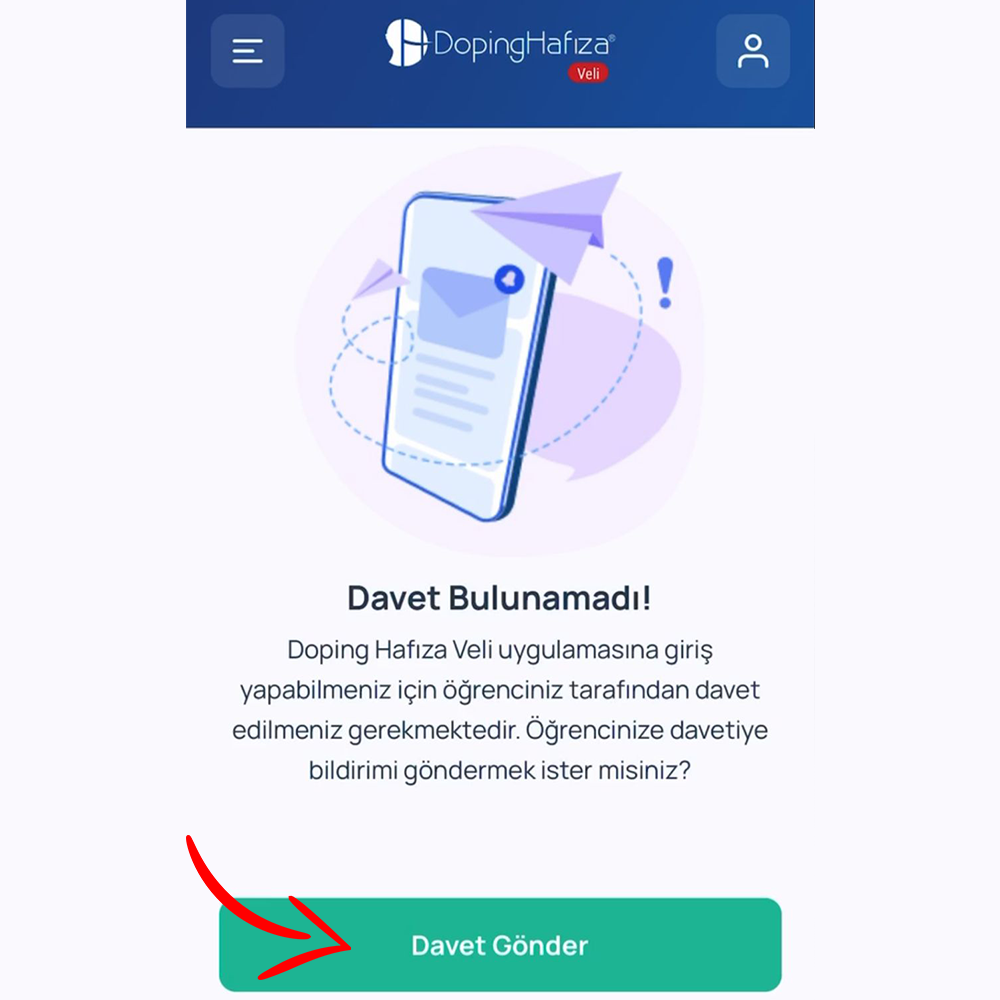Open the hamburger menu

pos(247,51)
